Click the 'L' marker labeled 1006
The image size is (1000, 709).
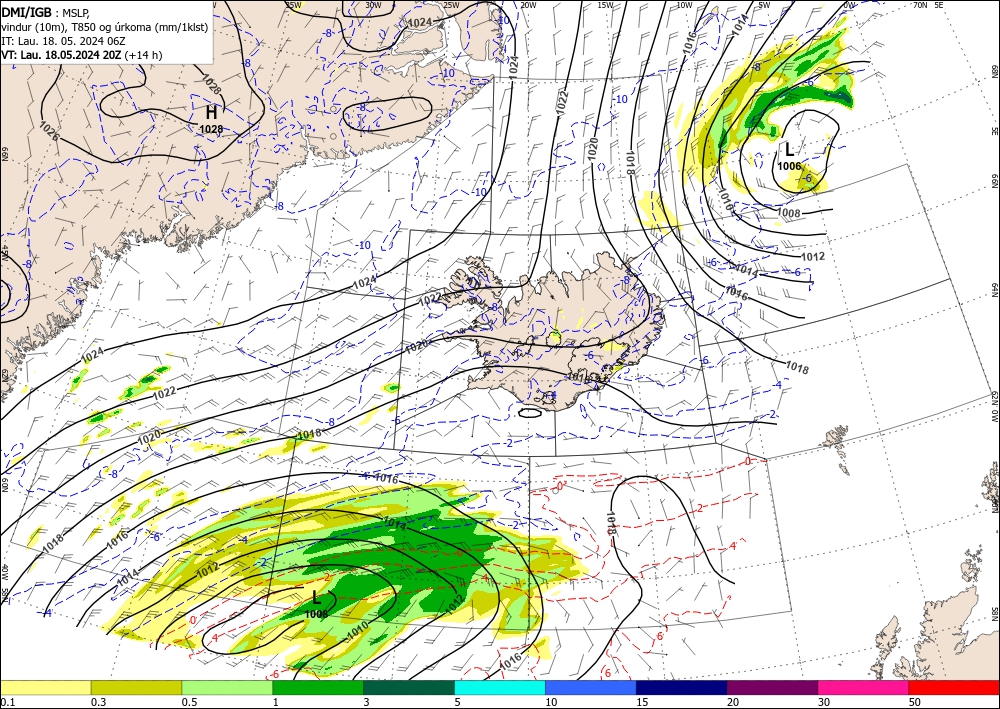789,150
